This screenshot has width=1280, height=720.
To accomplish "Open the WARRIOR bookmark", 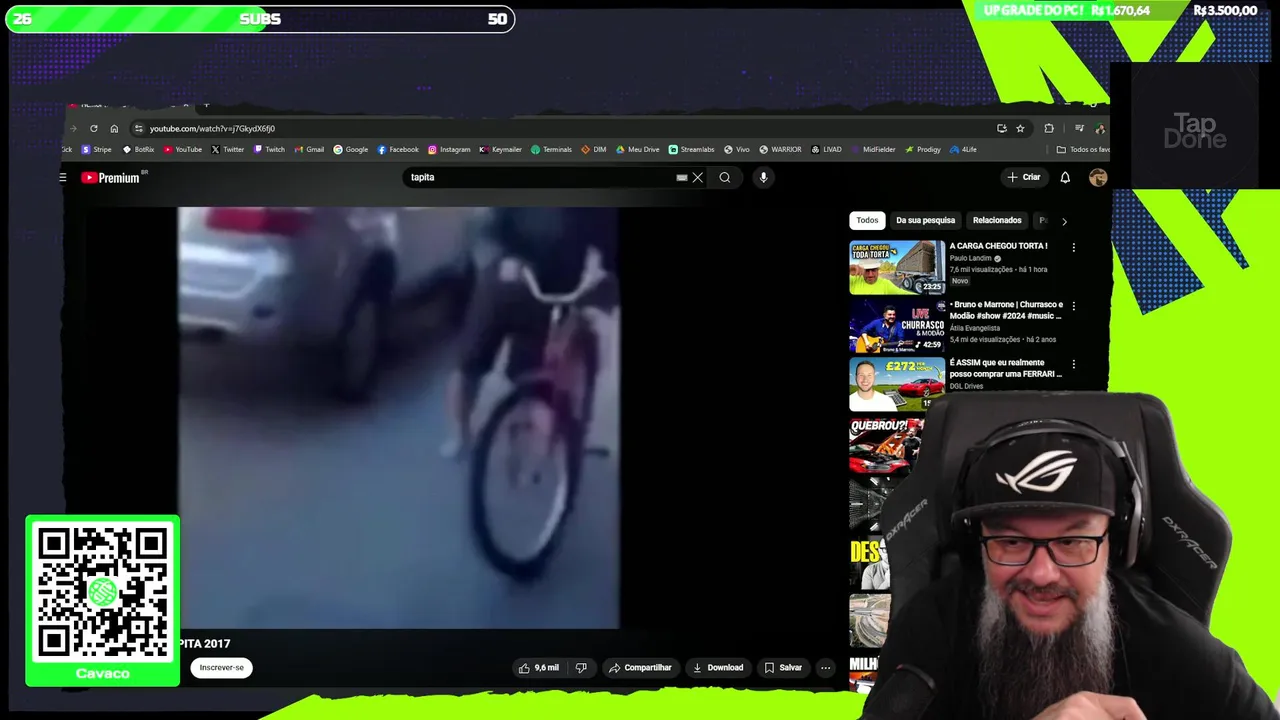I will (x=780, y=149).
